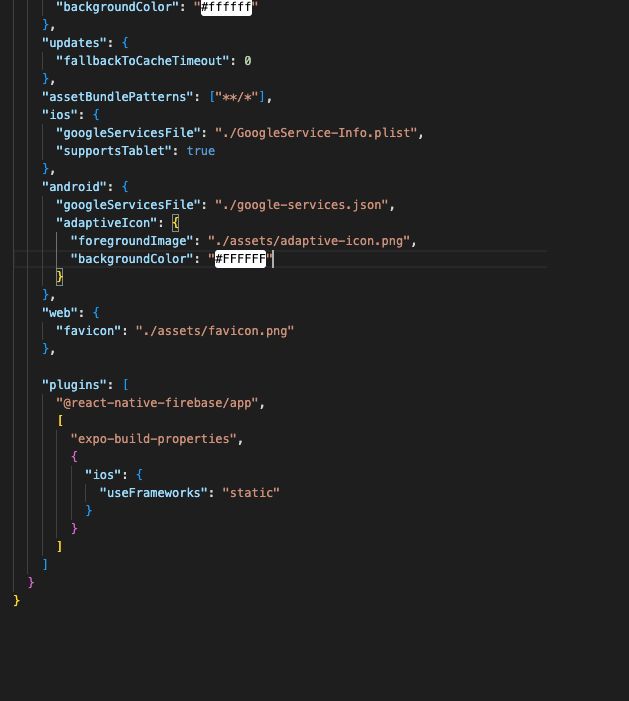The image size is (629, 701).
Task: Click the highlighted opening brace after adaptiveIcon
Action: [176, 223]
